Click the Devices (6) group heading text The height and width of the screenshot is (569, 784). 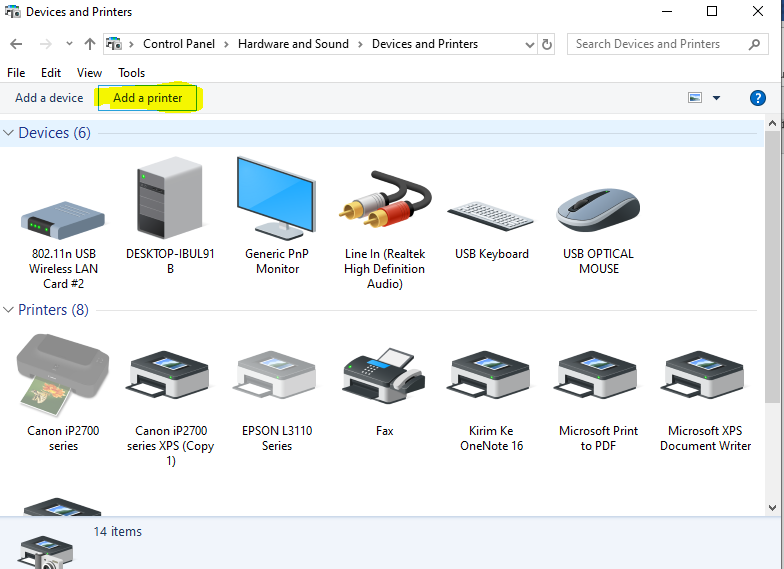coord(54,133)
